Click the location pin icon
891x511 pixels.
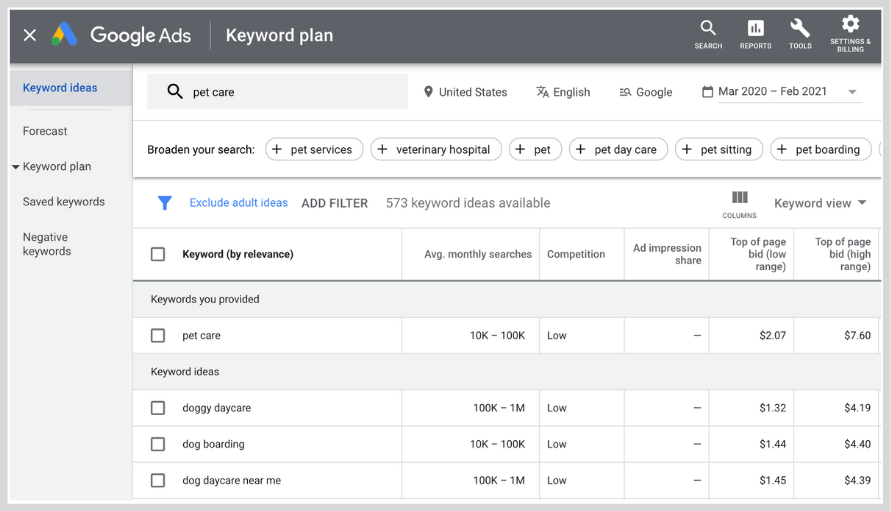(x=428, y=92)
